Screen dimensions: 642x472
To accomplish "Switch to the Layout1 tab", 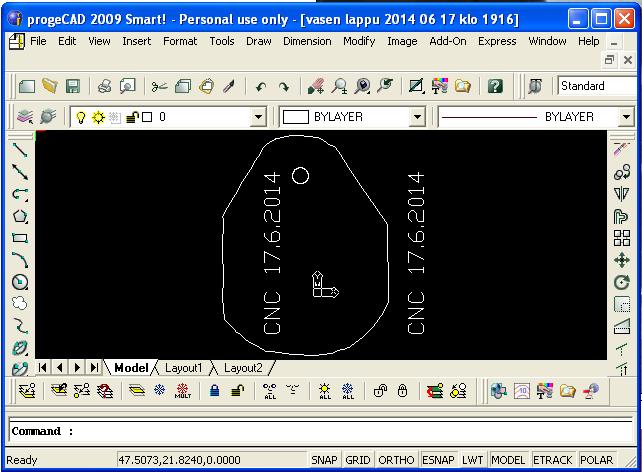I will click(183, 368).
